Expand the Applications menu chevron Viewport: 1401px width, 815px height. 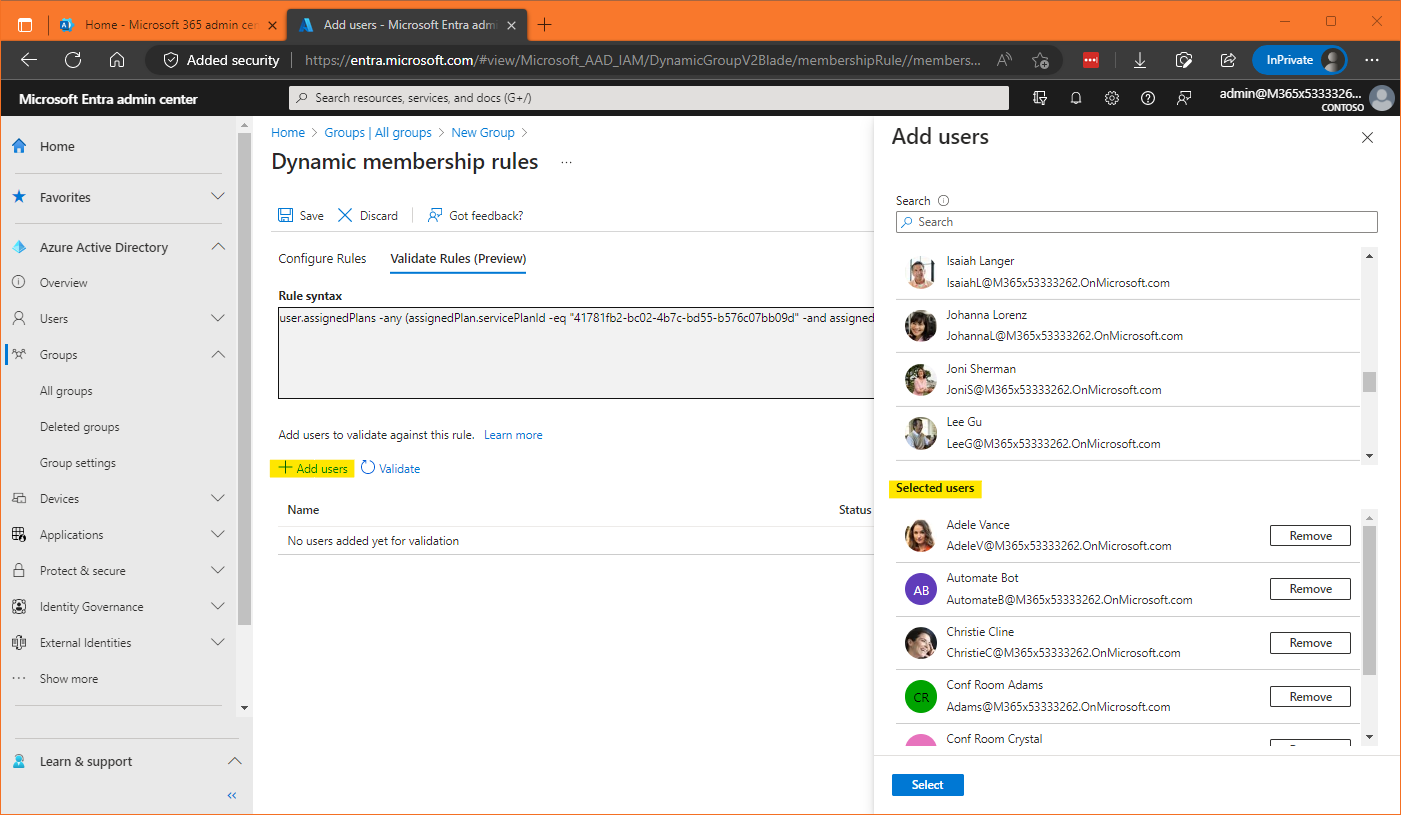218,535
